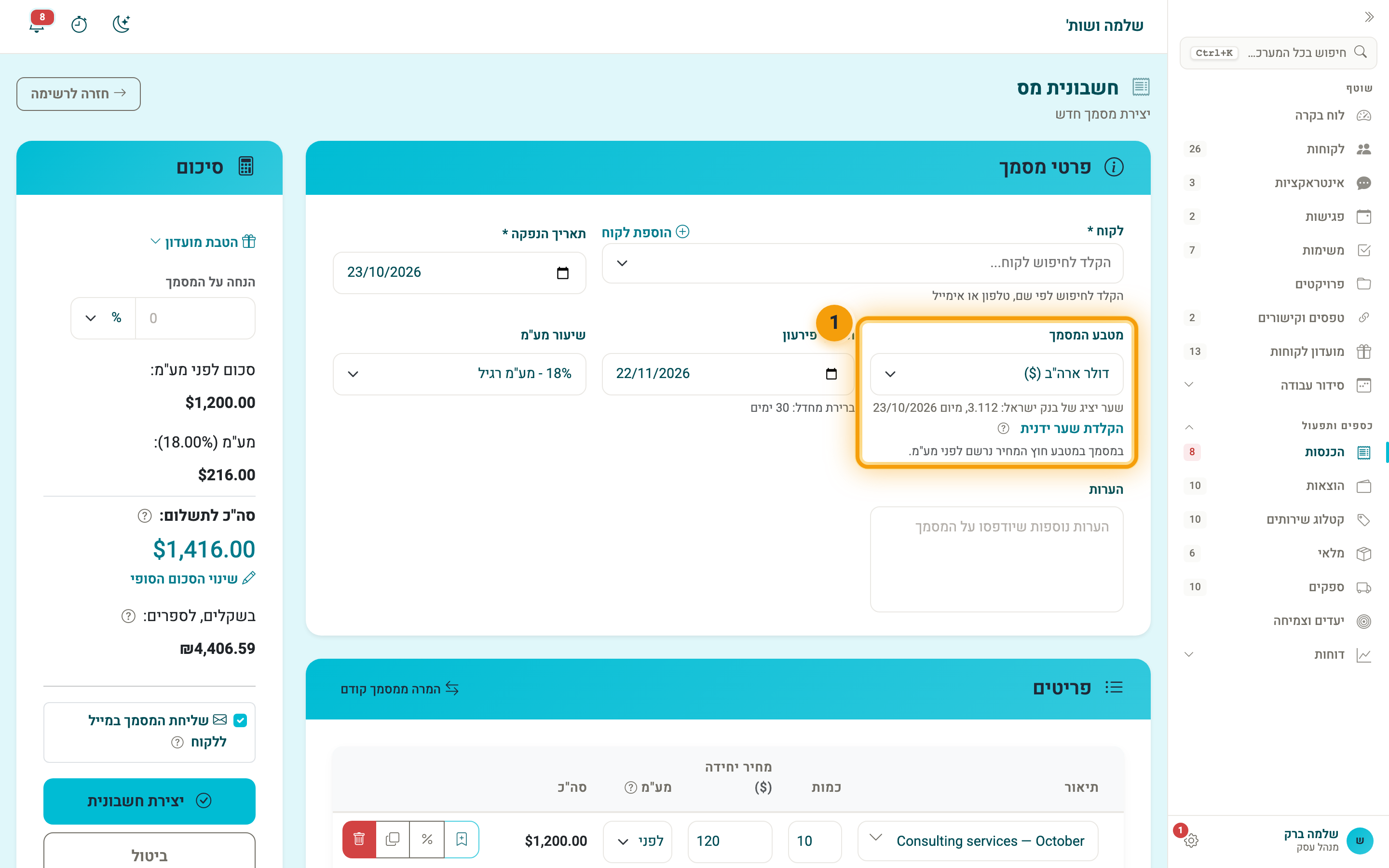Expand the 'הטבת מועדון' section
1389x868 pixels.
(203, 242)
